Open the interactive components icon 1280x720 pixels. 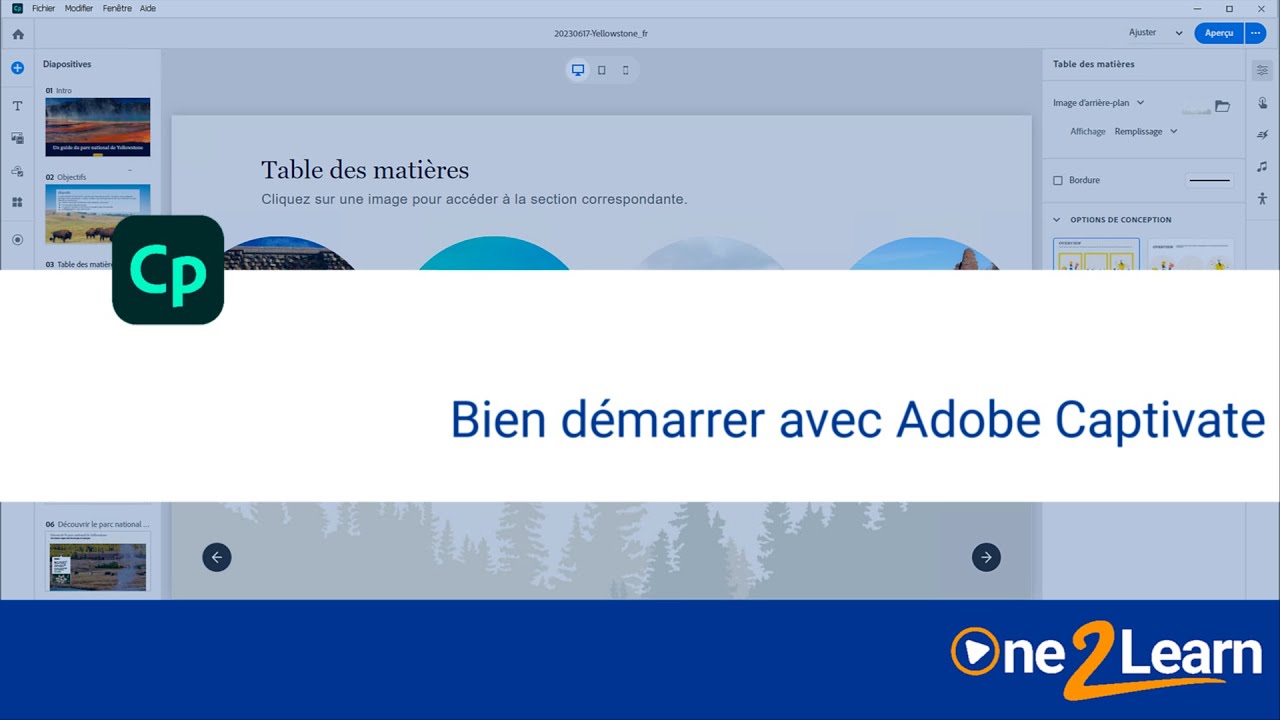point(17,171)
